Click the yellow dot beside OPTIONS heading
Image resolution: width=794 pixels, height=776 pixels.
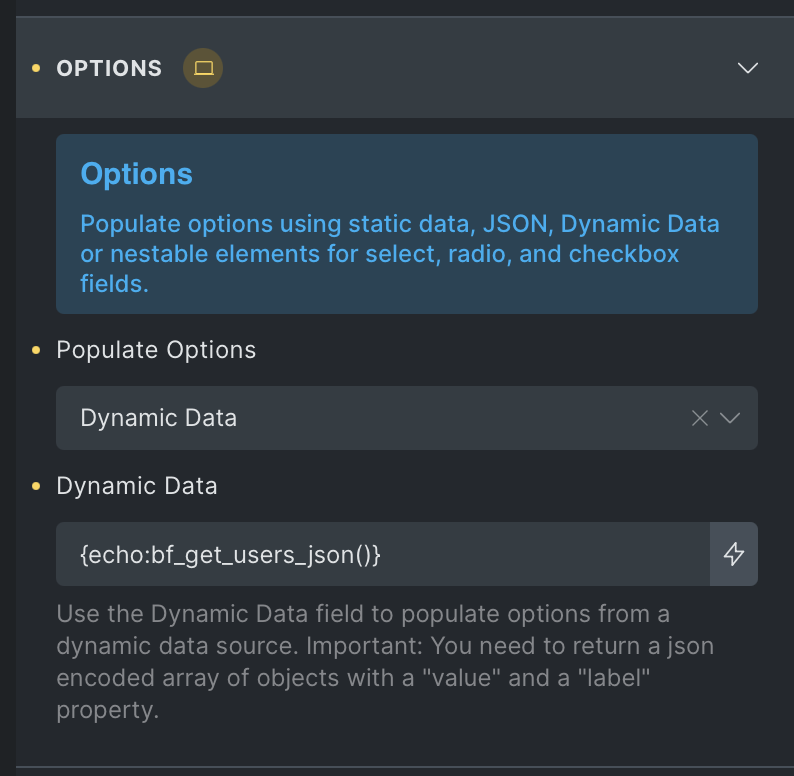point(36,68)
